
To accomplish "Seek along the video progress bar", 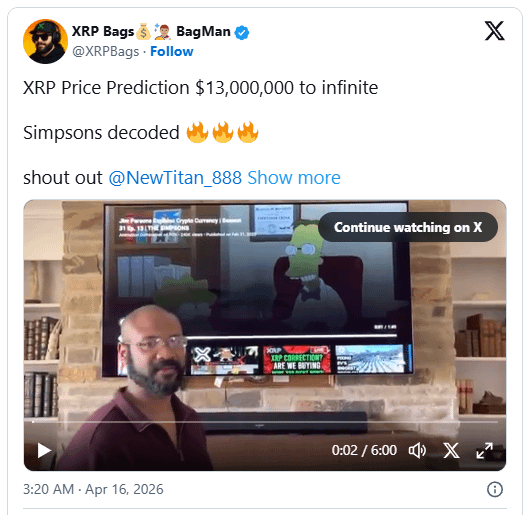I will pyautogui.click(x=265, y=421).
